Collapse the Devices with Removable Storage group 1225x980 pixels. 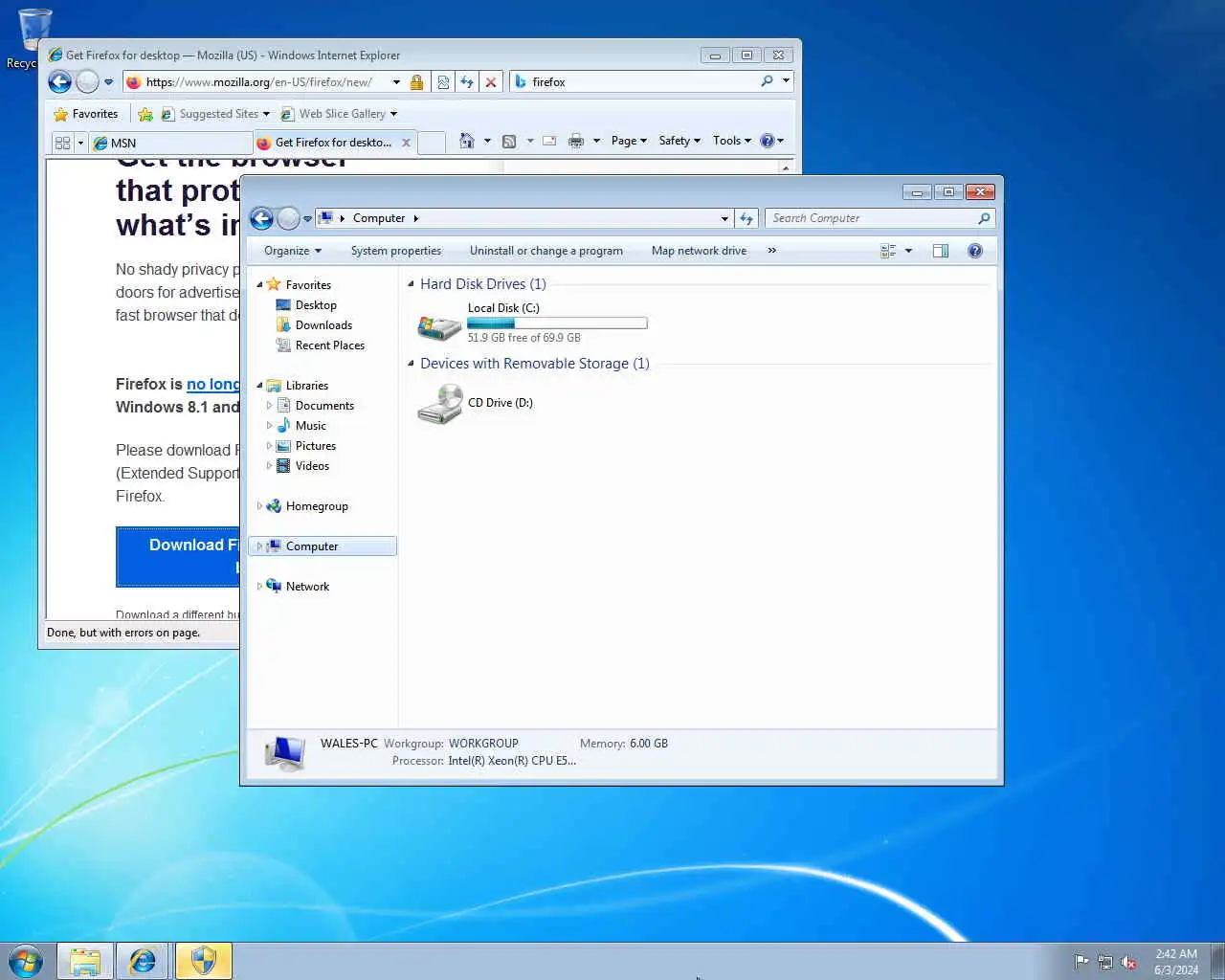pyautogui.click(x=411, y=363)
